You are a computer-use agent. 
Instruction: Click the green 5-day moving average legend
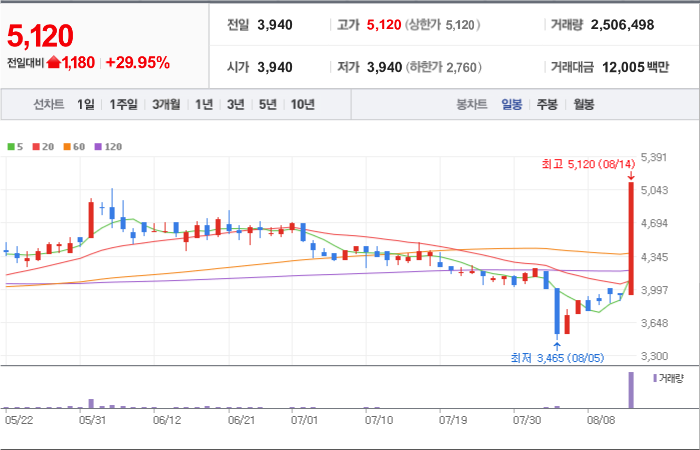coord(16,146)
